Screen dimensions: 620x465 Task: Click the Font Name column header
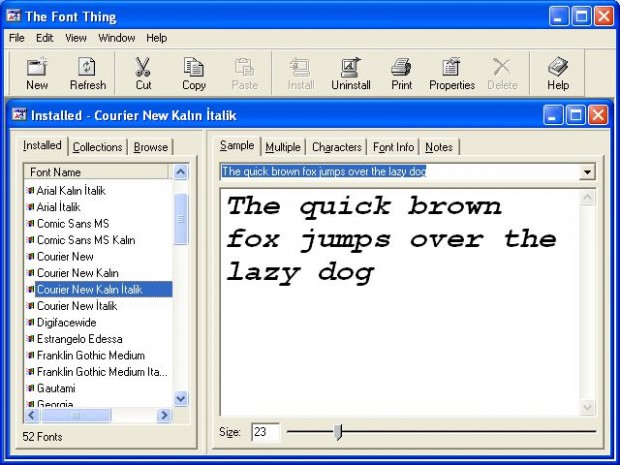coord(97,172)
